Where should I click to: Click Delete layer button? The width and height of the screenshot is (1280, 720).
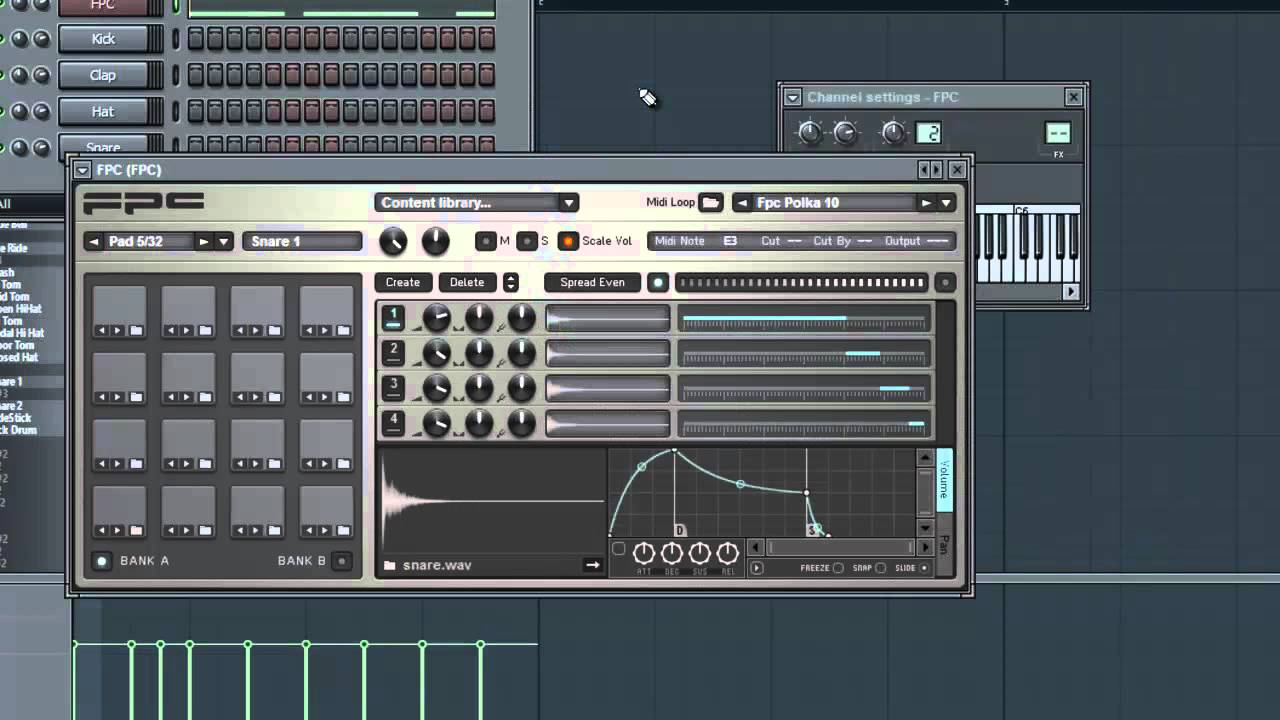(x=467, y=283)
